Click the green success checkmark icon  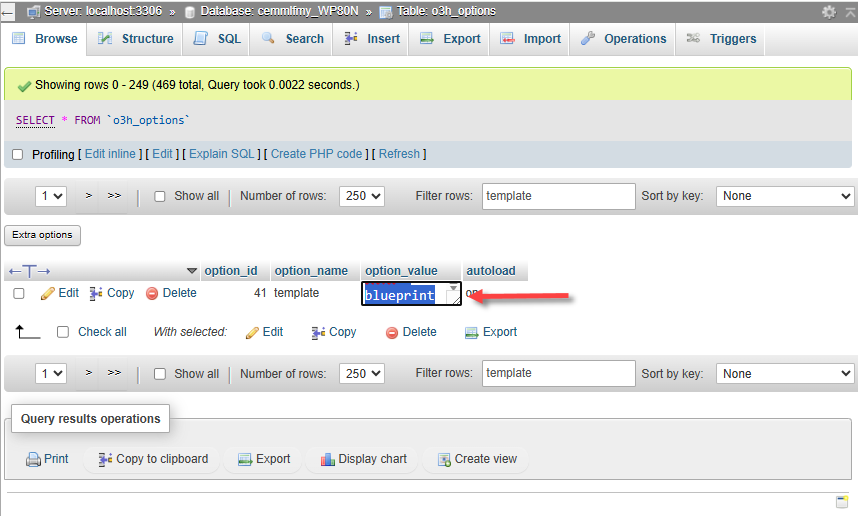point(24,86)
